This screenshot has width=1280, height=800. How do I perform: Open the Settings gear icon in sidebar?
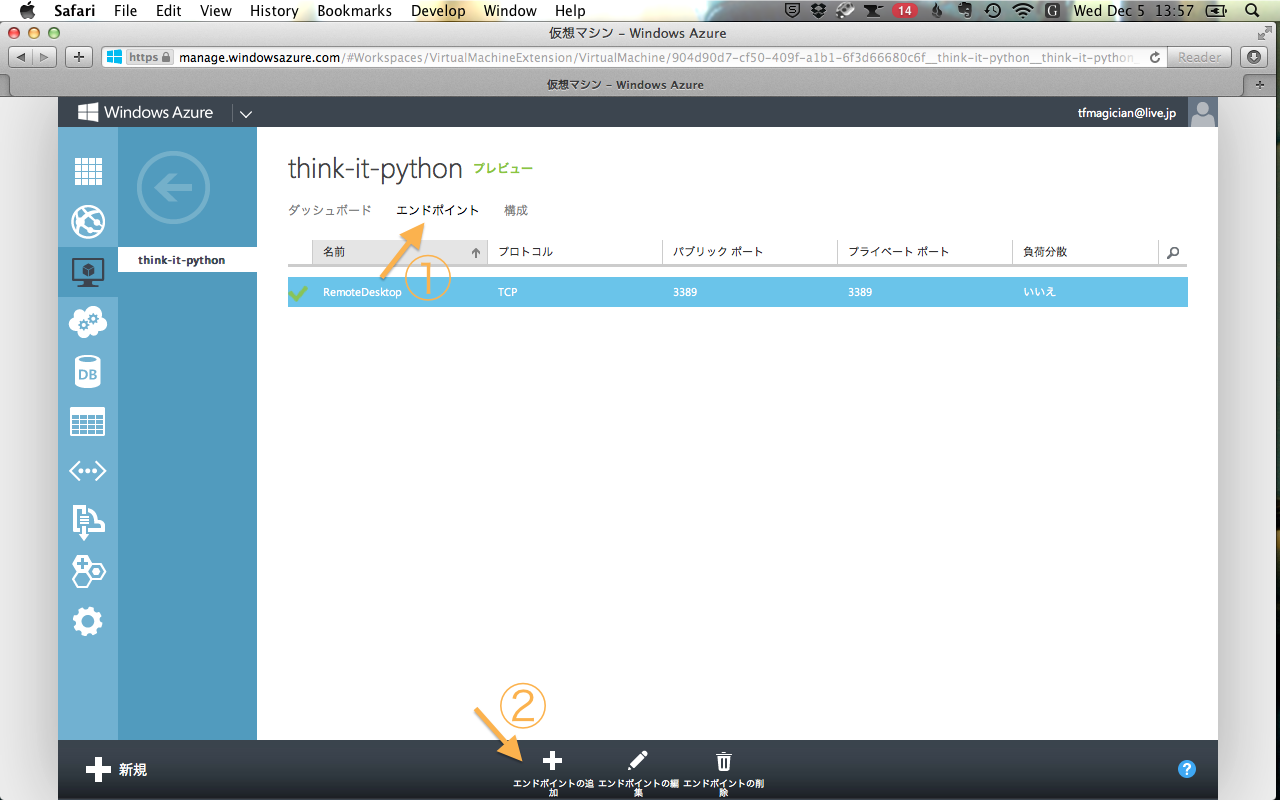(88, 622)
